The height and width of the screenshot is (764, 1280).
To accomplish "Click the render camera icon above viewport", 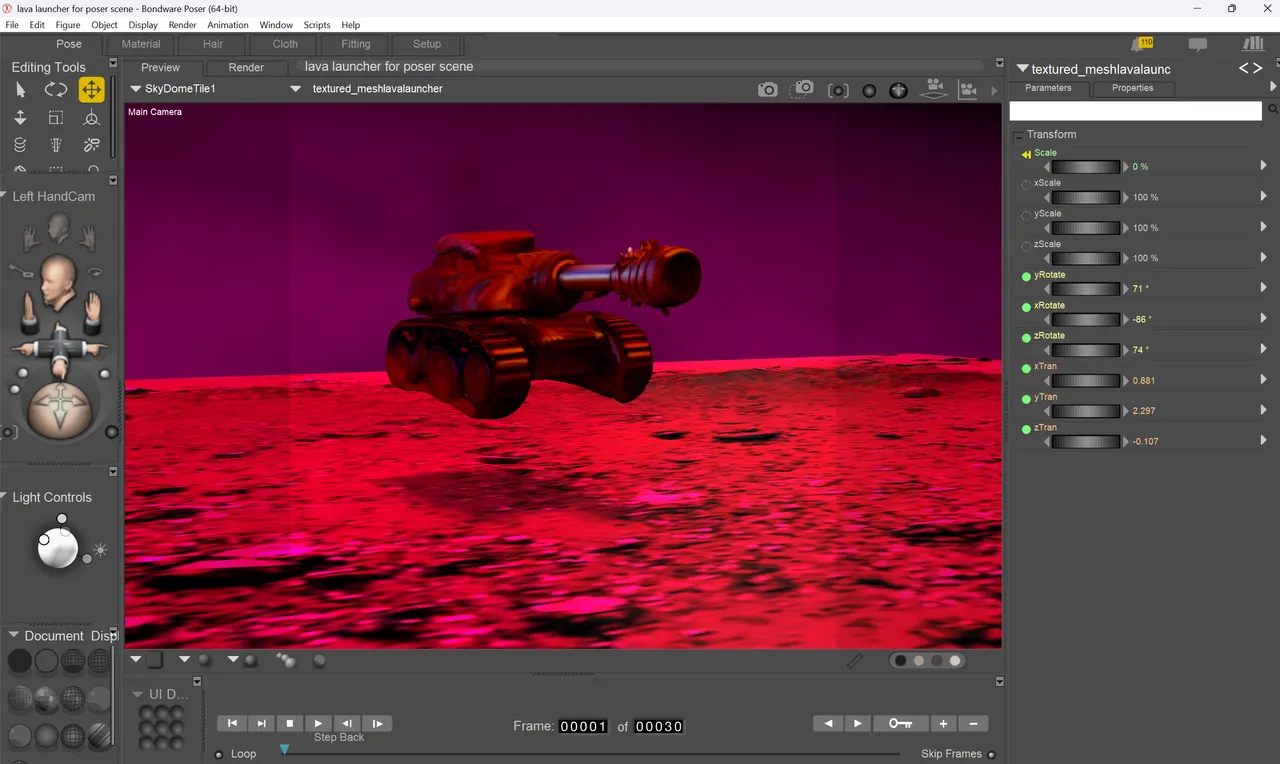I will pyautogui.click(x=767, y=90).
